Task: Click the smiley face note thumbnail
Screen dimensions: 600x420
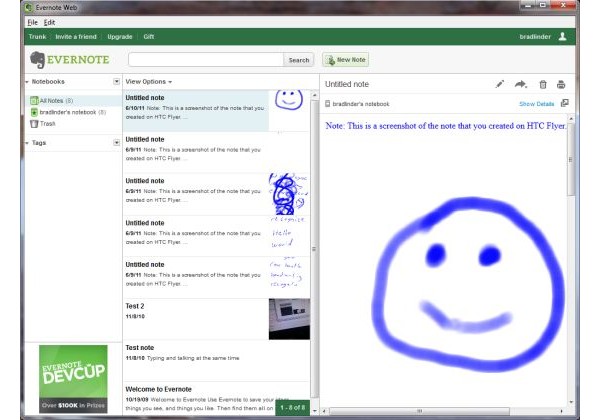Action: click(x=289, y=100)
